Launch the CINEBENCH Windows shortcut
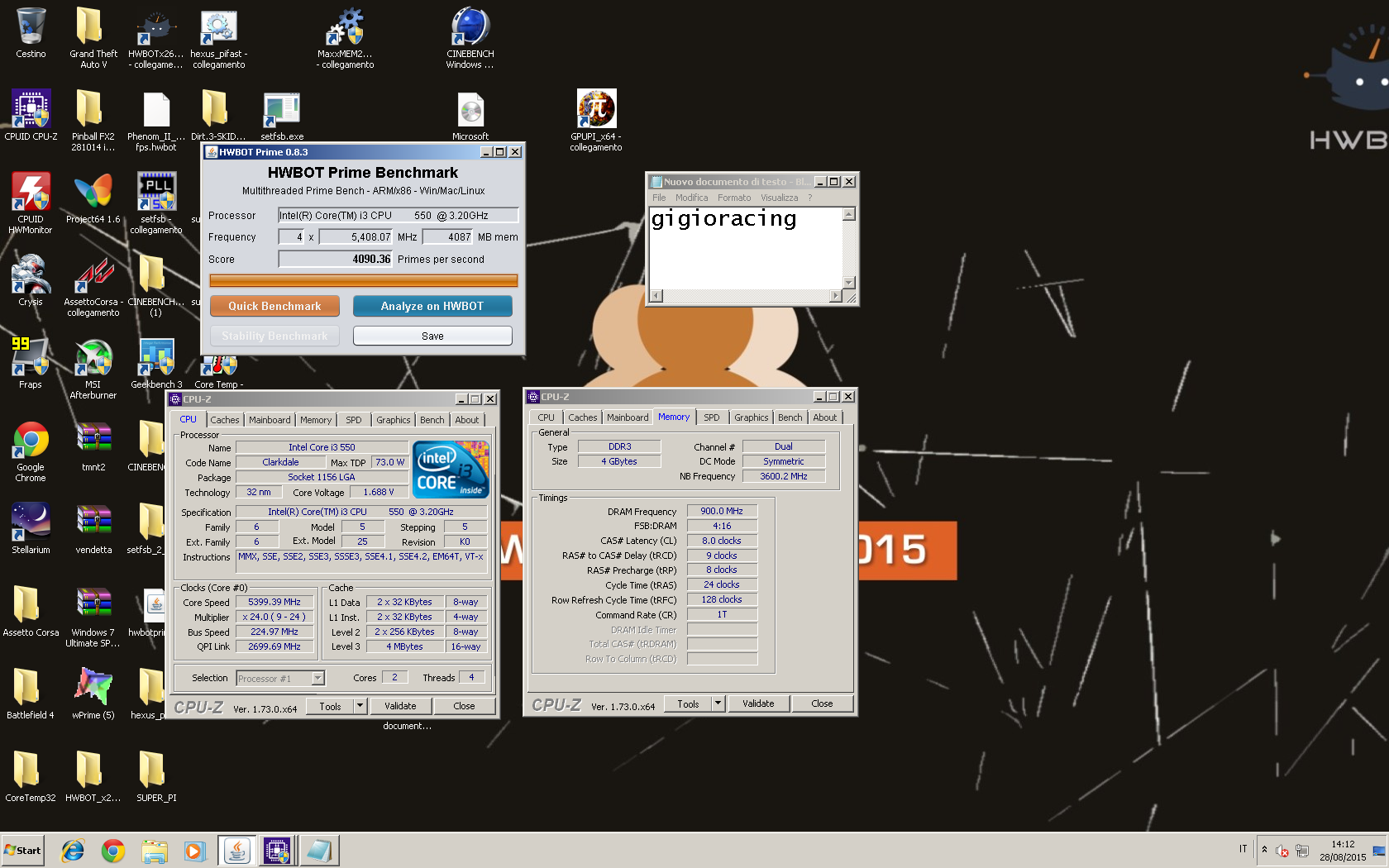Viewport: 1389px width, 868px height. click(470, 37)
